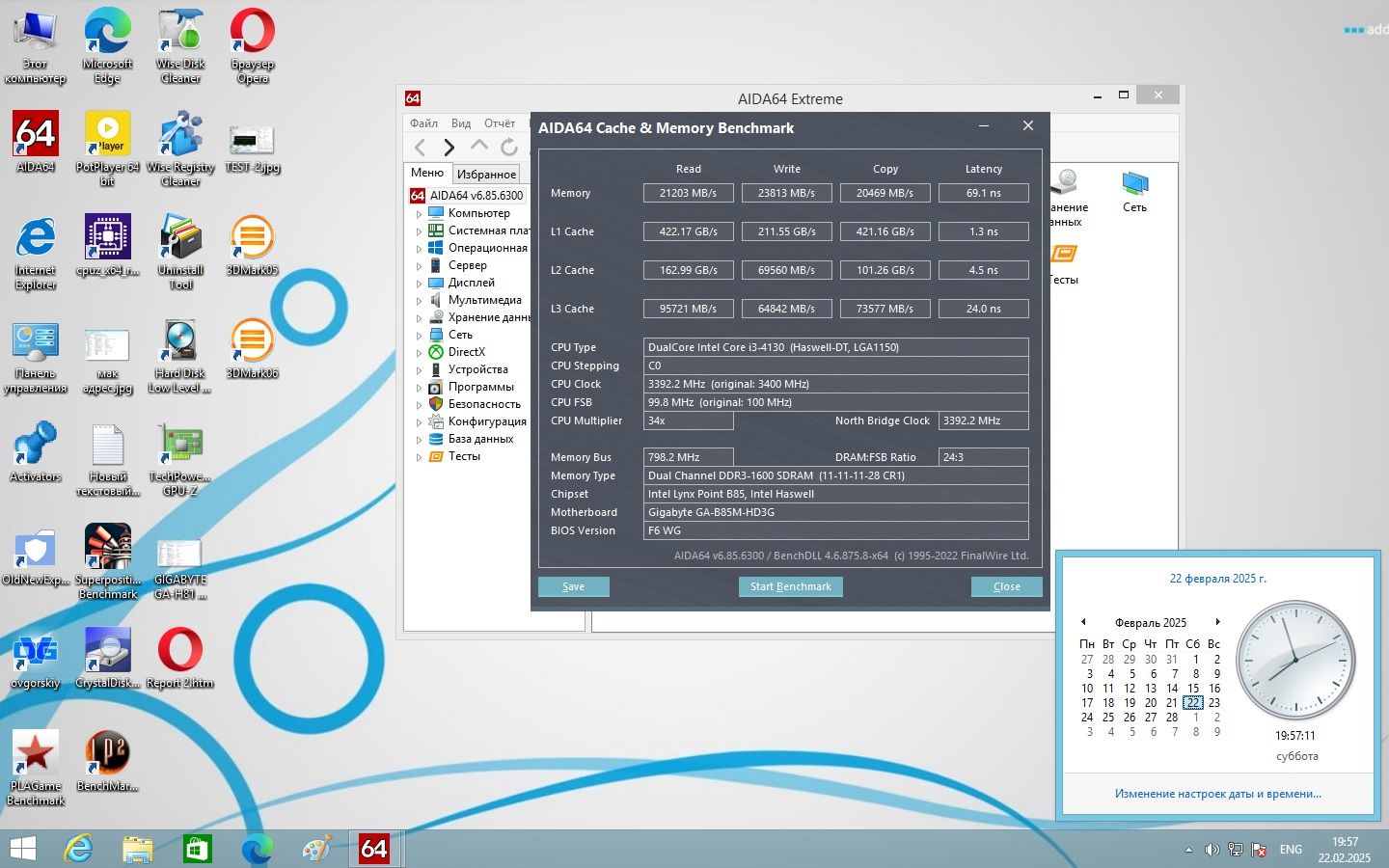This screenshot has width=1389, height=868.
Task: Open the Файл menu in AIDA64
Action: tap(423, 123)
